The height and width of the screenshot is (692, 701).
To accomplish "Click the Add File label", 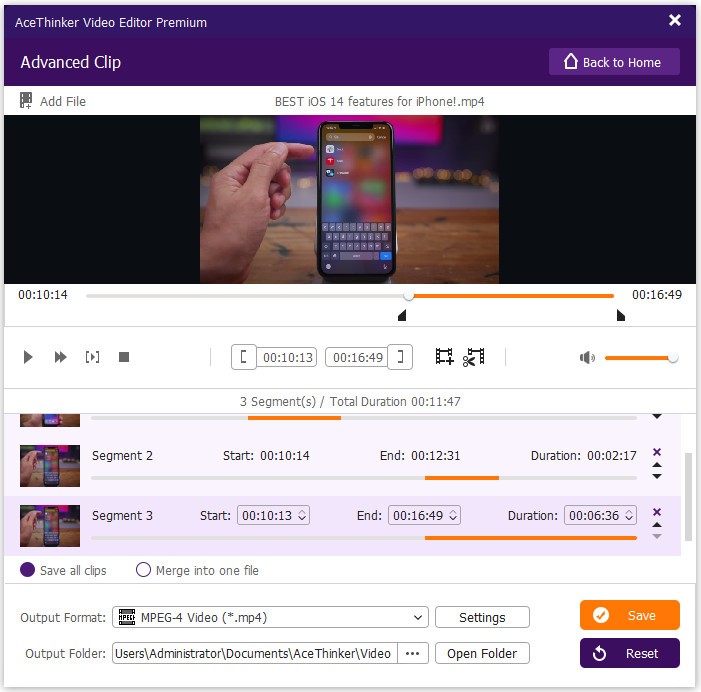I will [63, 101].
